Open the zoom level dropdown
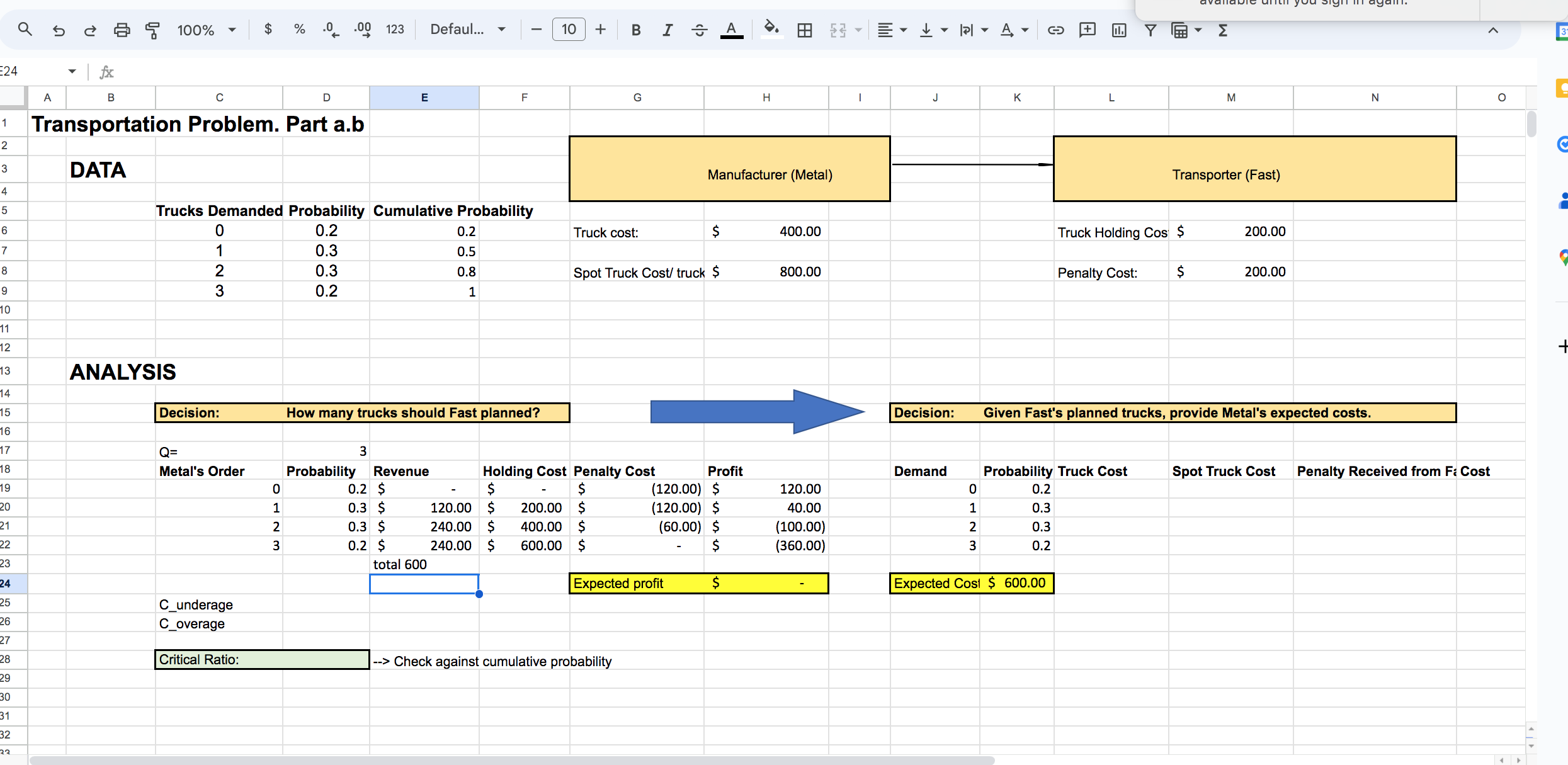The width and height of the screenshot is (1568, 765). click(207, 30)
